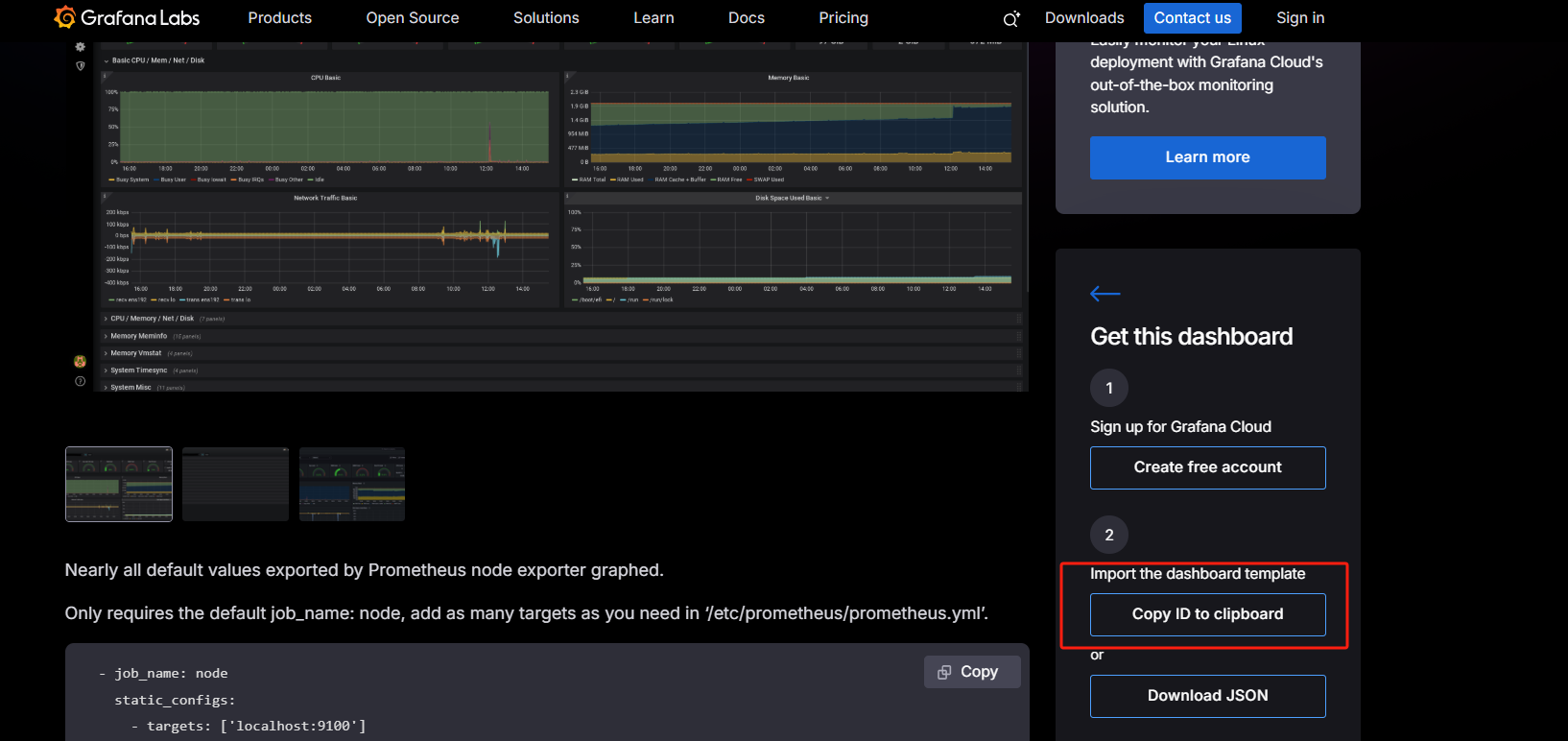Click the CPU Basic chart area
This screenshot has height=741, width=1568.
[x=334, y=127]
